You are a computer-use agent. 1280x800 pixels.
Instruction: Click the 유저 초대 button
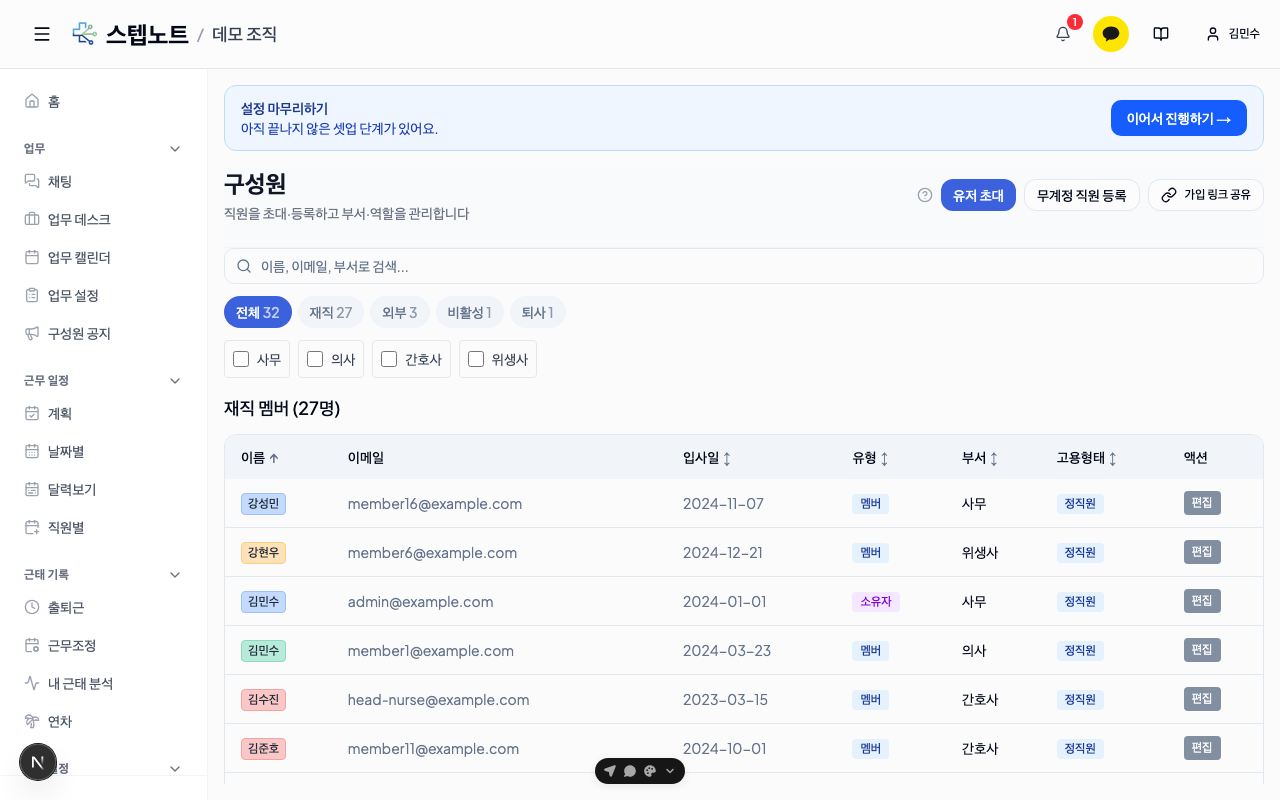[978, 195]
